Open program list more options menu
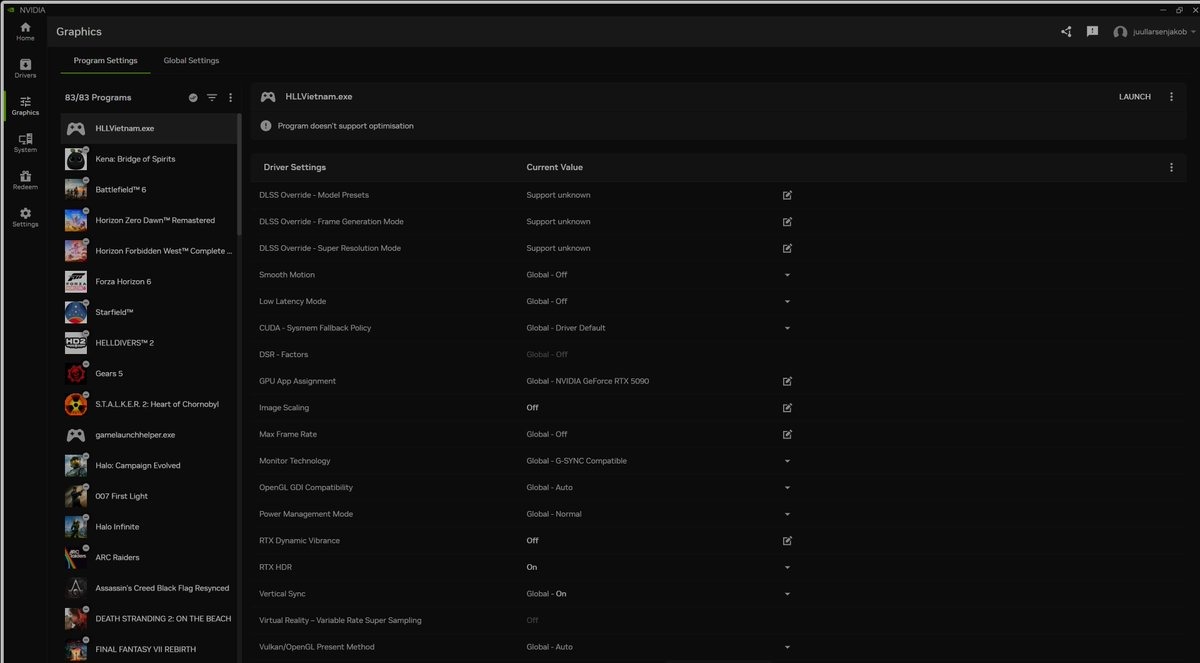This screenshot has width=1200, height=663. [231, 98]
